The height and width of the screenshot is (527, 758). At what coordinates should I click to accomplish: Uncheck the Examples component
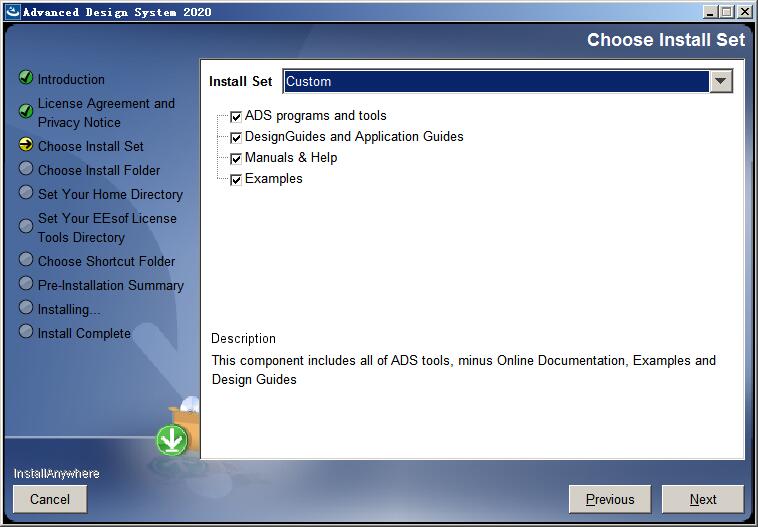point(236,180)
